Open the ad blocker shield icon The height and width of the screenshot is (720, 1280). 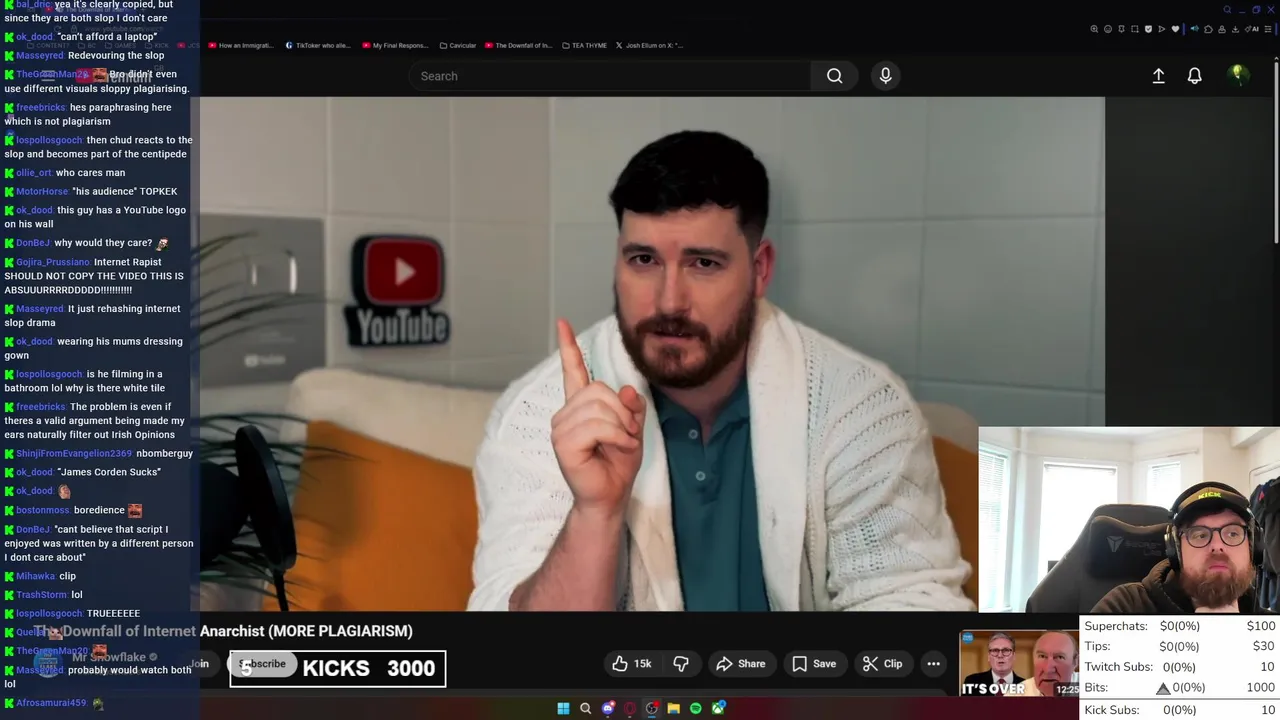pyautogui.click(x=1148, y=29)
